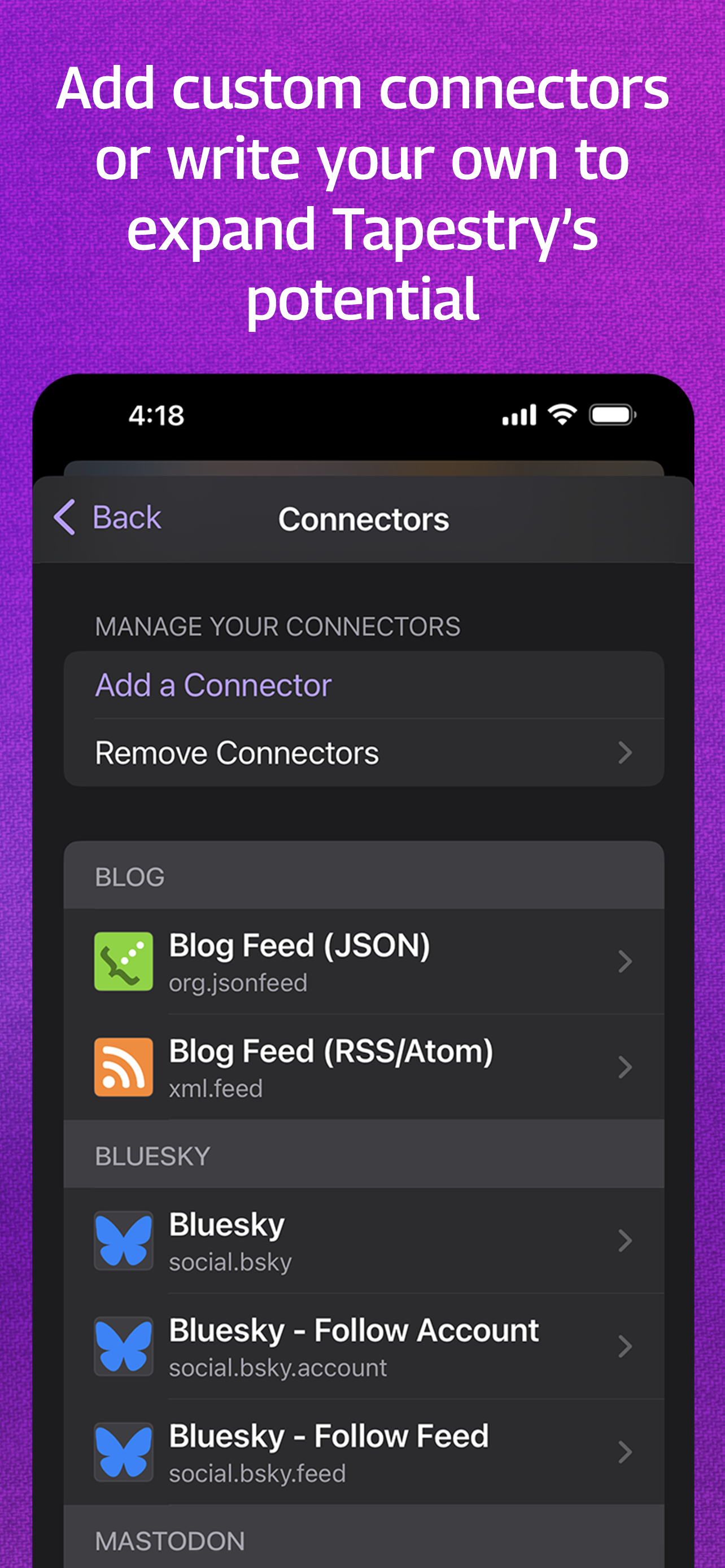725x1568 pixels.
Task: Tap the battery status icon
Action: [x=613, y=415]
